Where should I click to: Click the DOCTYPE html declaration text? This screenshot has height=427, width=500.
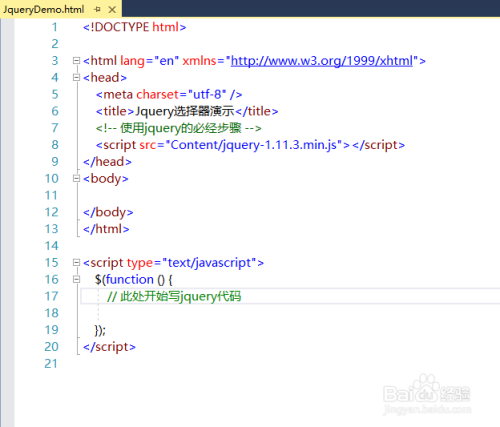point(134,27)
